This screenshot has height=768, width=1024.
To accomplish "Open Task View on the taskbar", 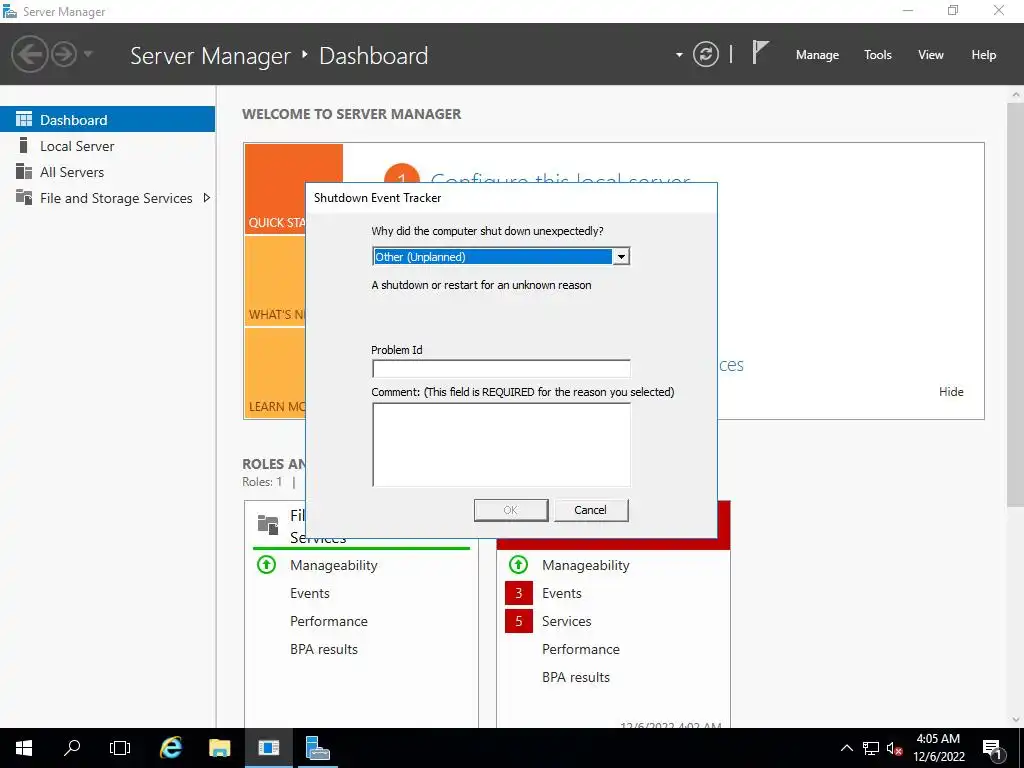I will point(120,748).
